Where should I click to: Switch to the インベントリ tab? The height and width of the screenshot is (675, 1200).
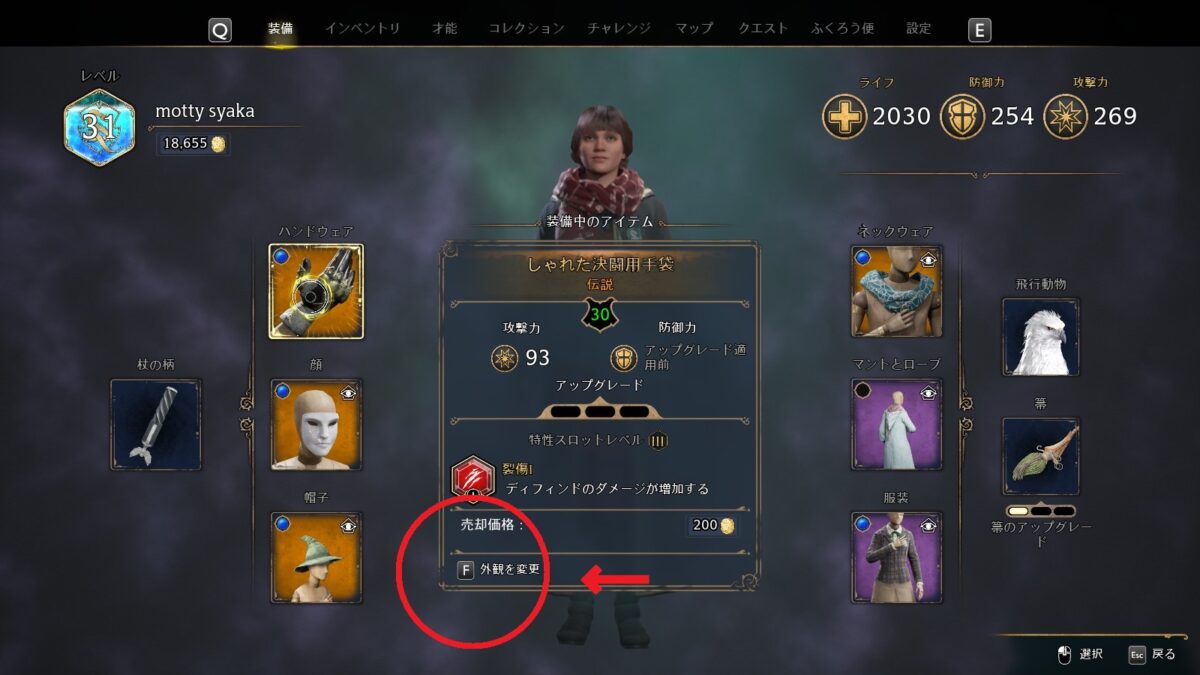(362, 28)
